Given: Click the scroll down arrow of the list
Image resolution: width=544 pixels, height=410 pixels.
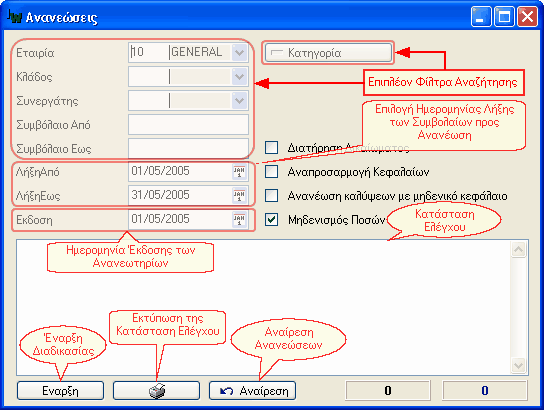Looking at the screenshot, I should tap(519, 365).
